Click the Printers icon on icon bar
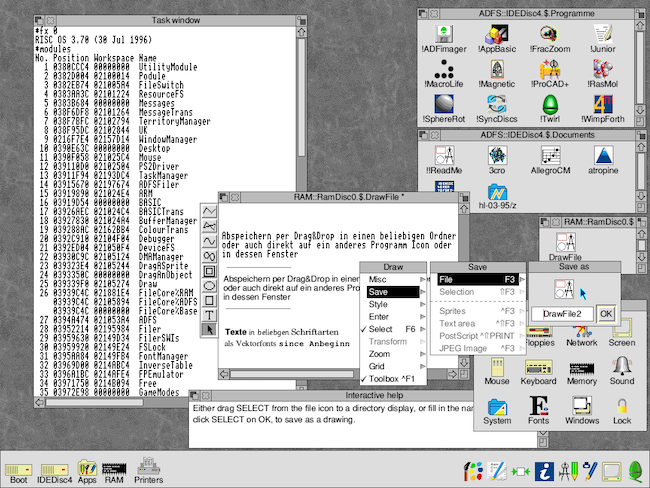This screenshot has height=488, width=650. point(147,466)
